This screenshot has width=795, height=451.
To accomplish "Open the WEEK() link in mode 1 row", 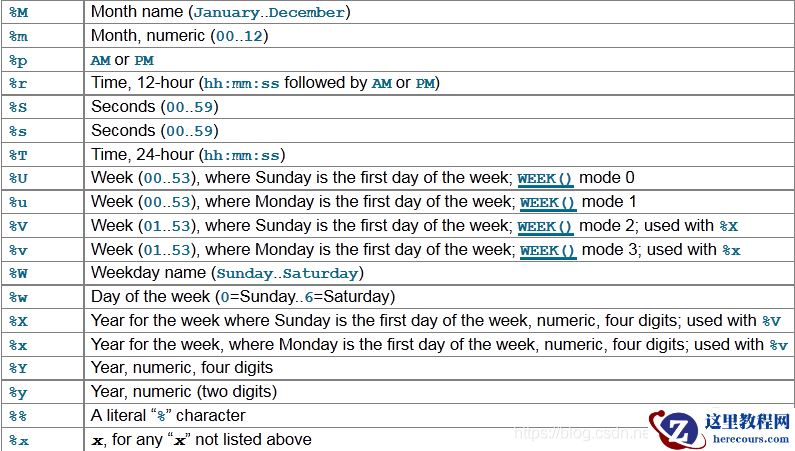I will (x=548, y=203).
